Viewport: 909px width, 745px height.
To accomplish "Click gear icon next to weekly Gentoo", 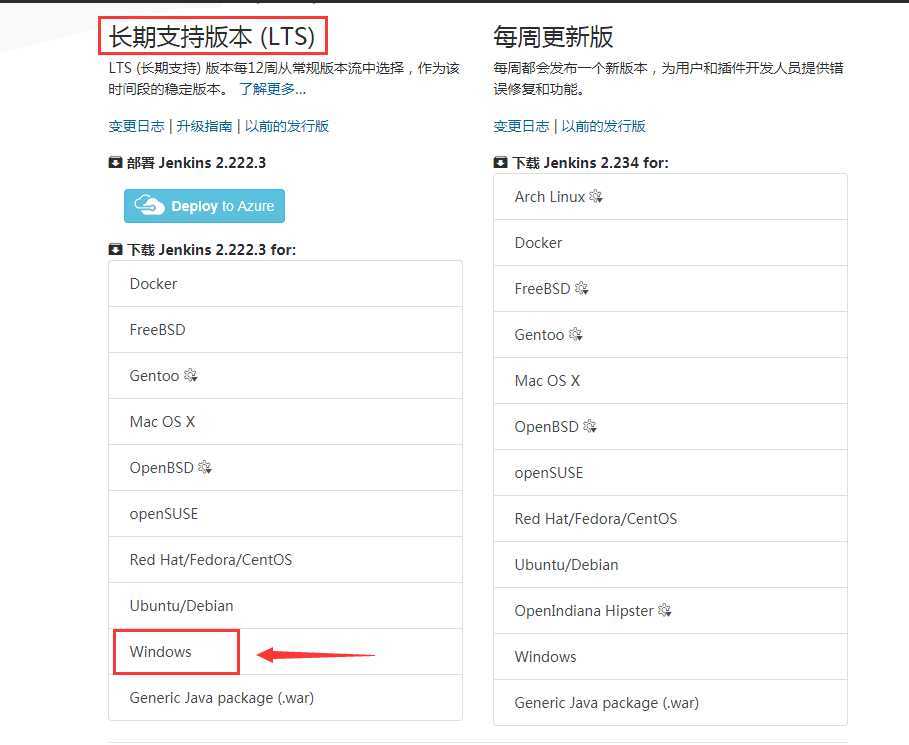I will pyautogui.click(x=576, y=334).
